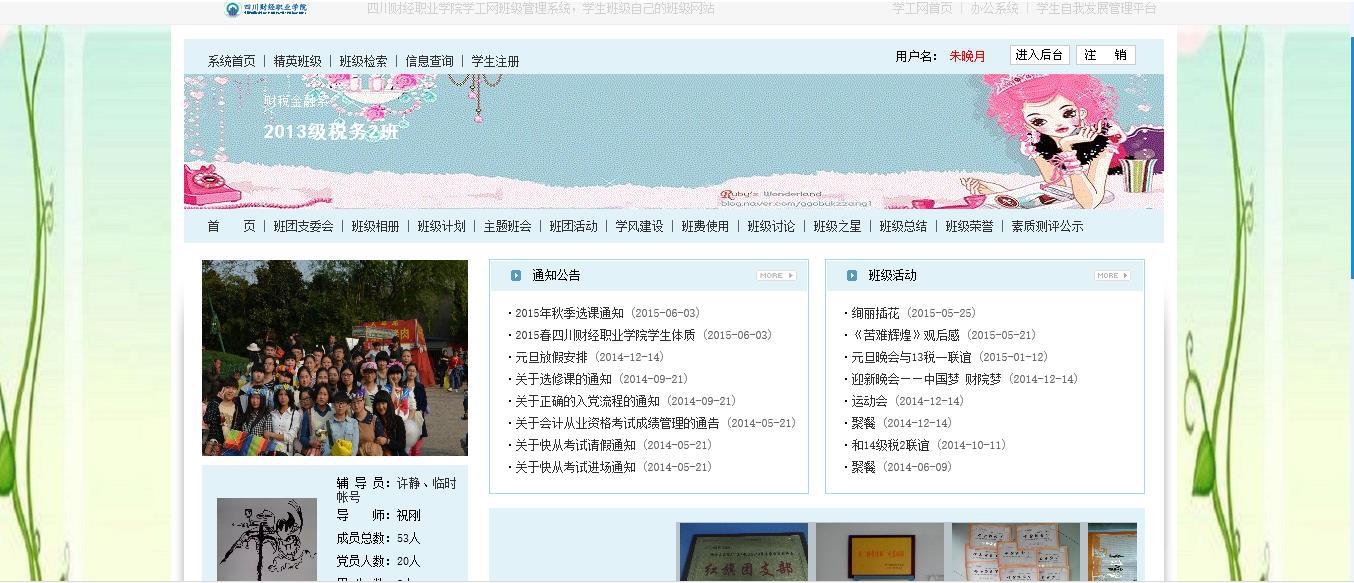Open MORE for the 班级活动 panel
This screenshot has width=1354, height=583.
point(1112,275)
